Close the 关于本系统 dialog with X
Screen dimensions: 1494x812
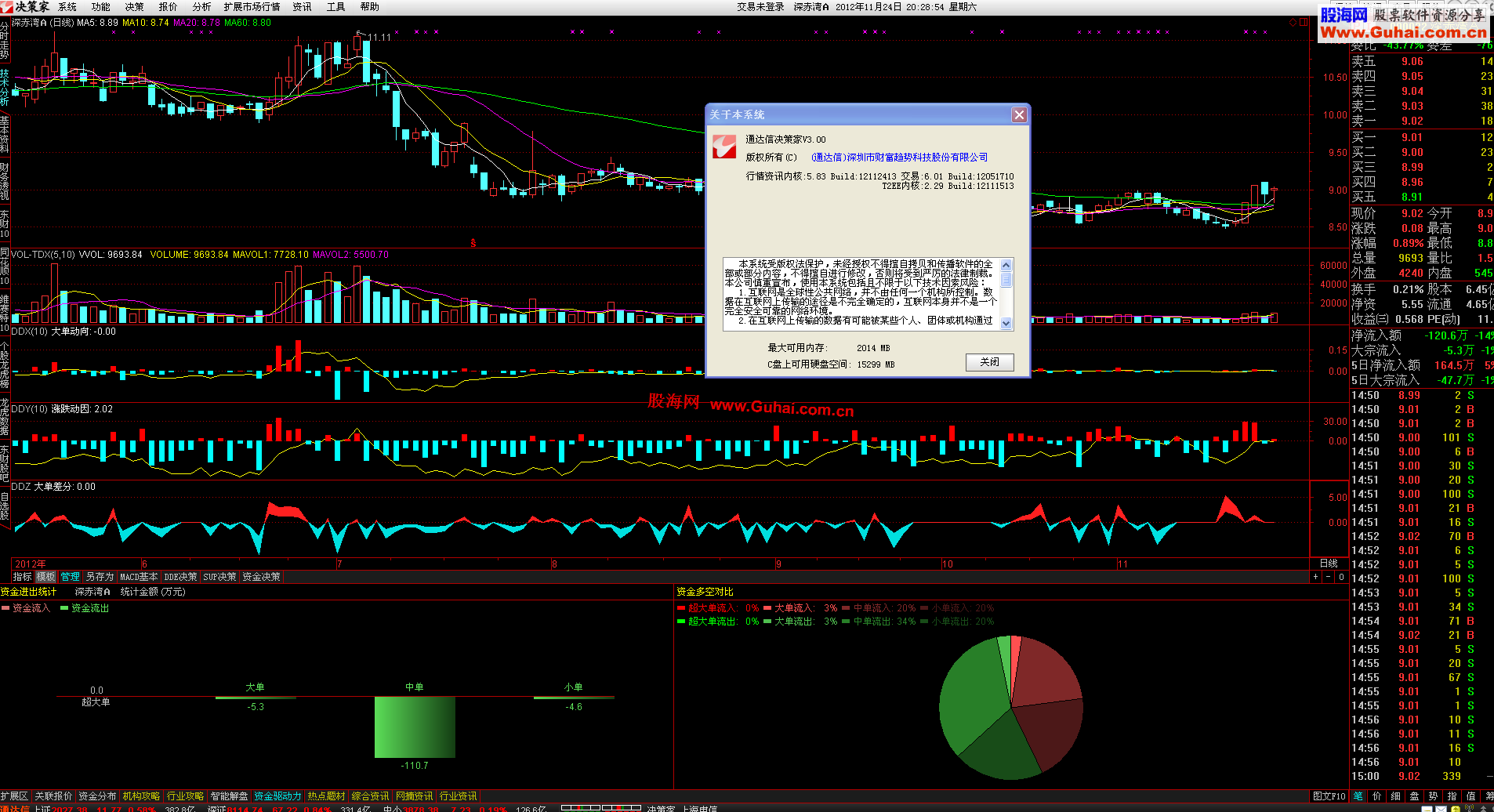[x=1019, y=115]
